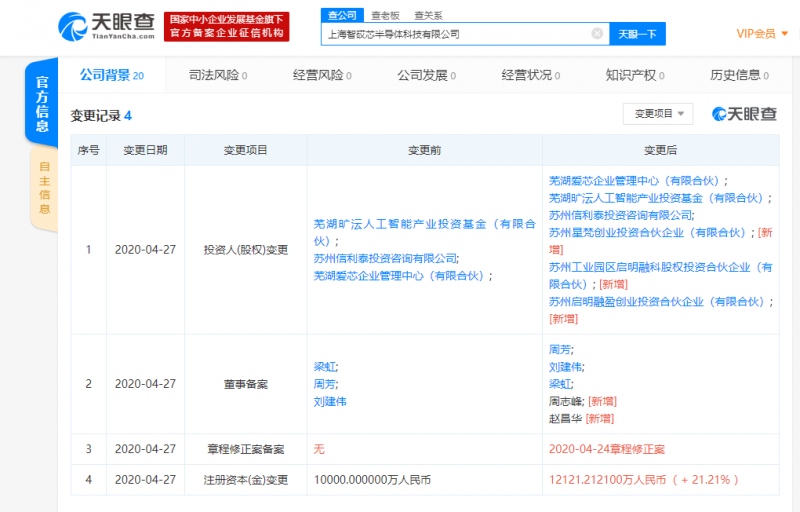Select the 查老板 search tab
Viewport: 800px width, 512px height.
(x=384, y=15)
